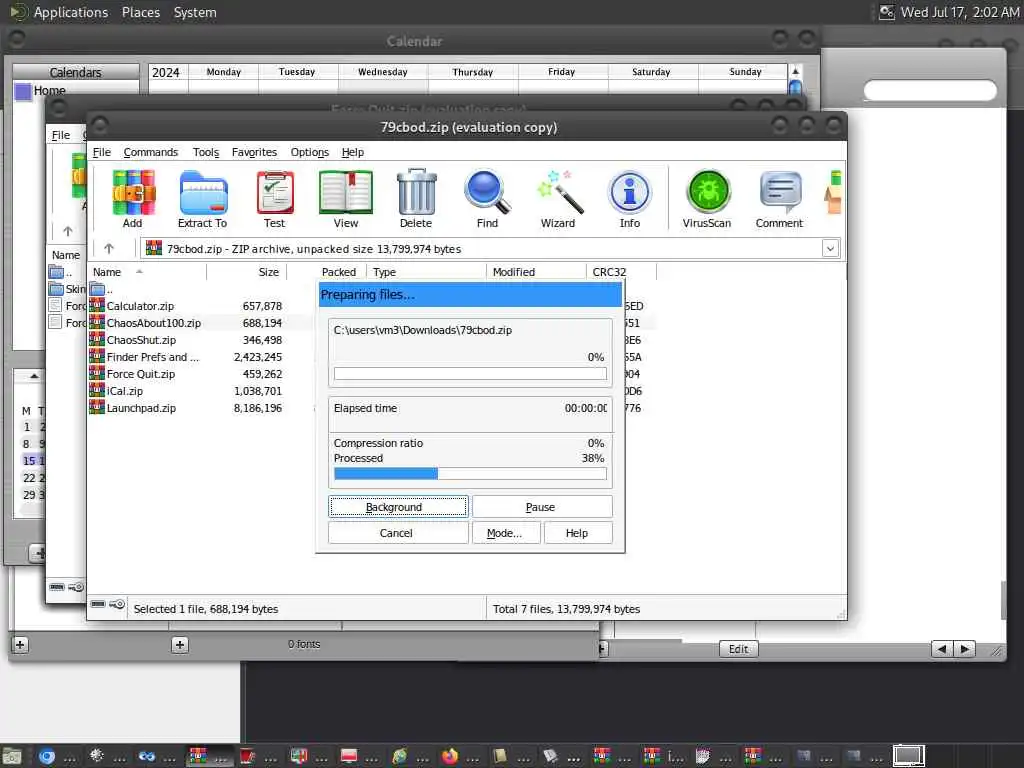Screen dimensions: 1024x768
Task: Open the Commands menu
Action: point(151,152)
